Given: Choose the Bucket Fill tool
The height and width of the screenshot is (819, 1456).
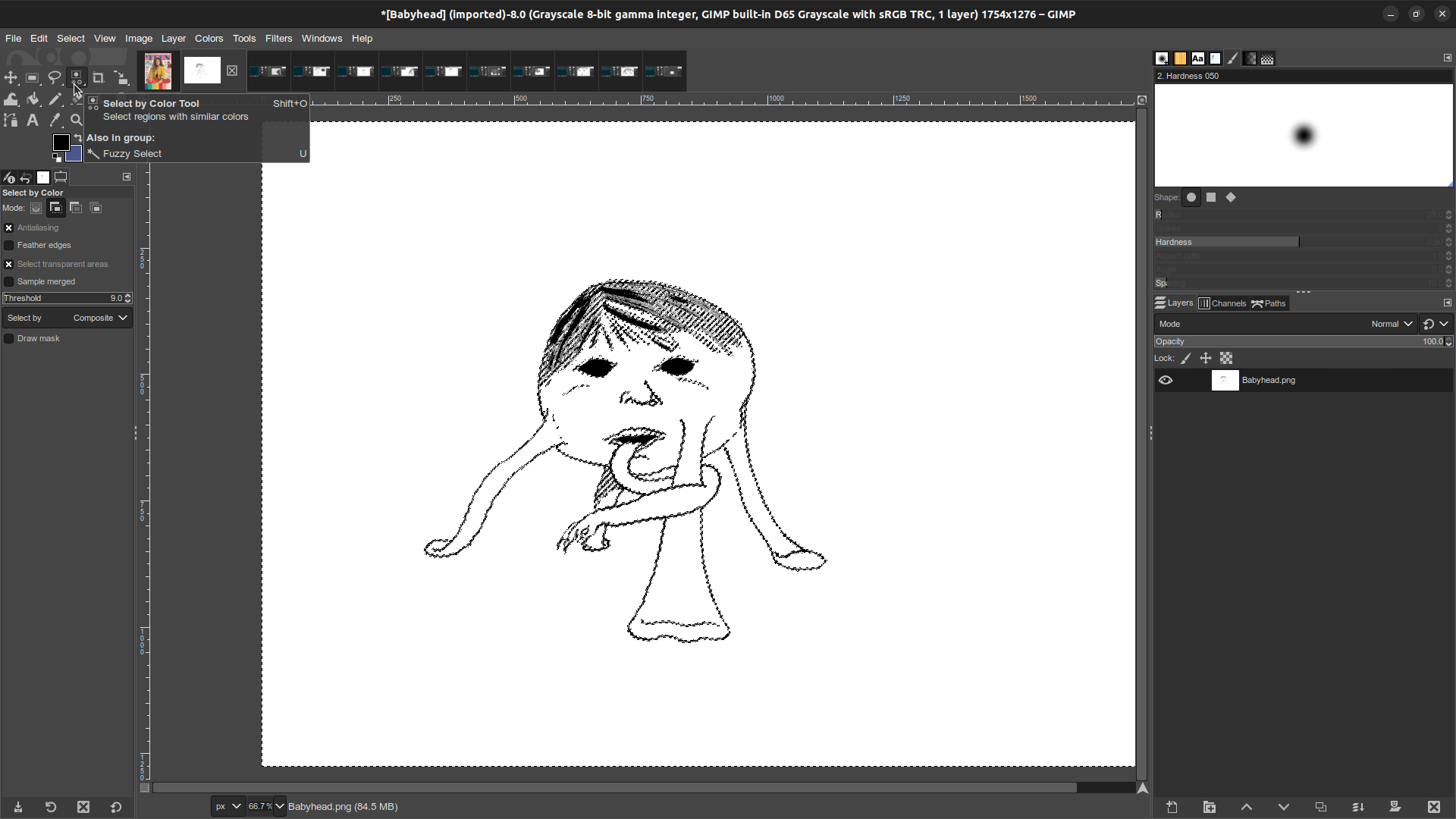Looking at the screenshot, I should [x=33, y=99].
